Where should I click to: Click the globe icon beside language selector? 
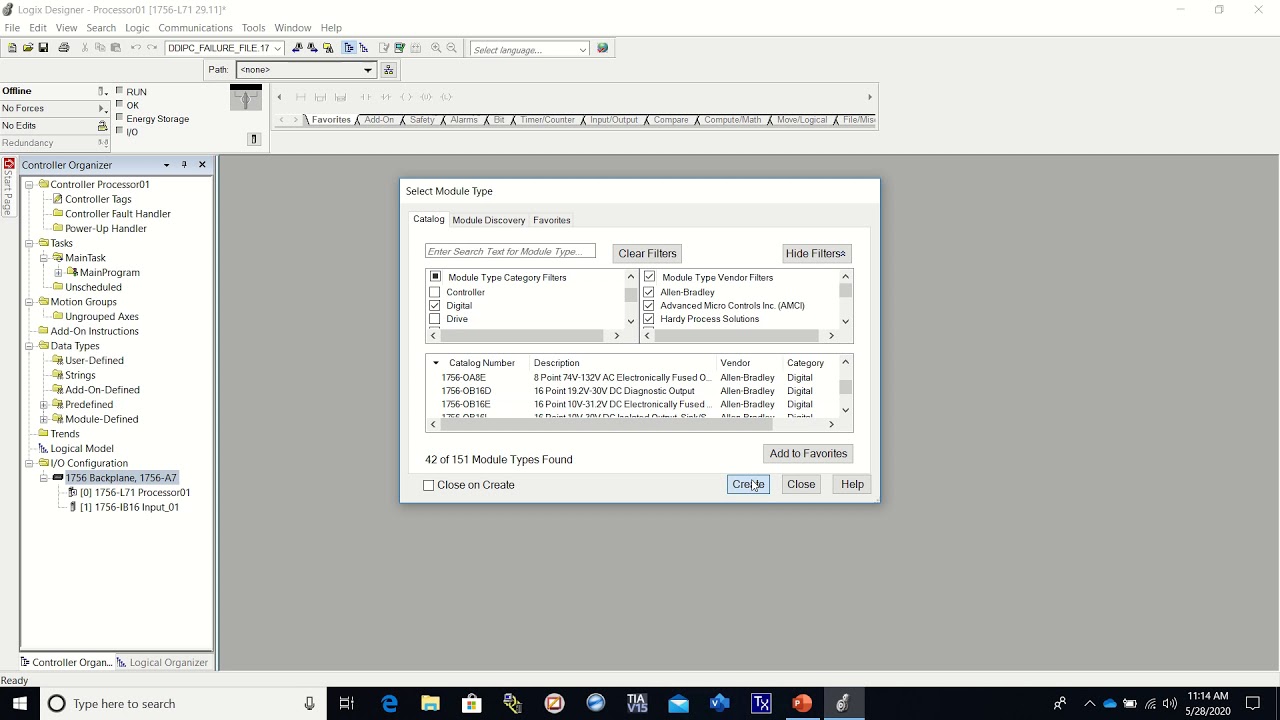click(x=602, y=48)
